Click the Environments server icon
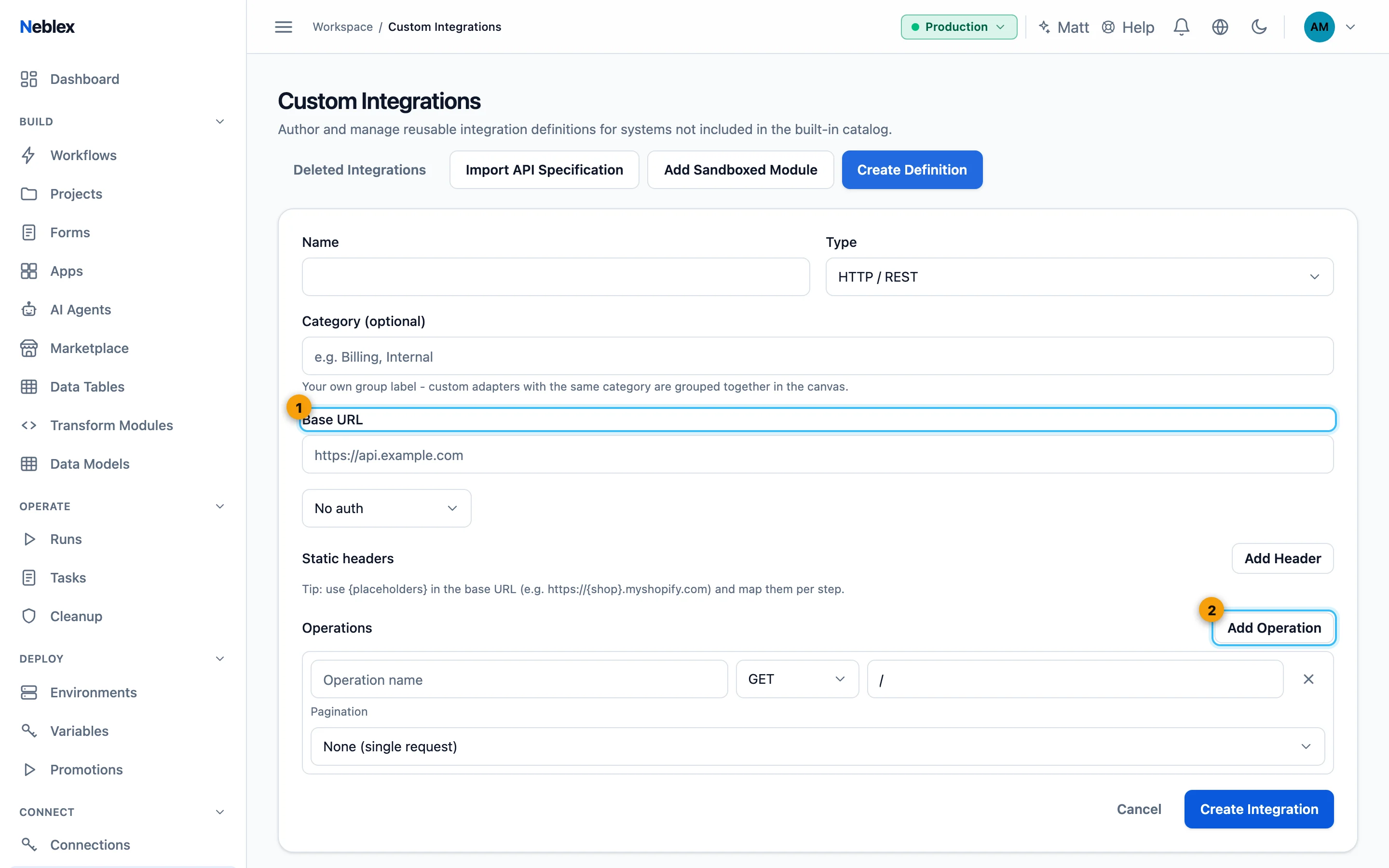The width and height of the screenshot is (1389, 868). [x=29, y=693]
